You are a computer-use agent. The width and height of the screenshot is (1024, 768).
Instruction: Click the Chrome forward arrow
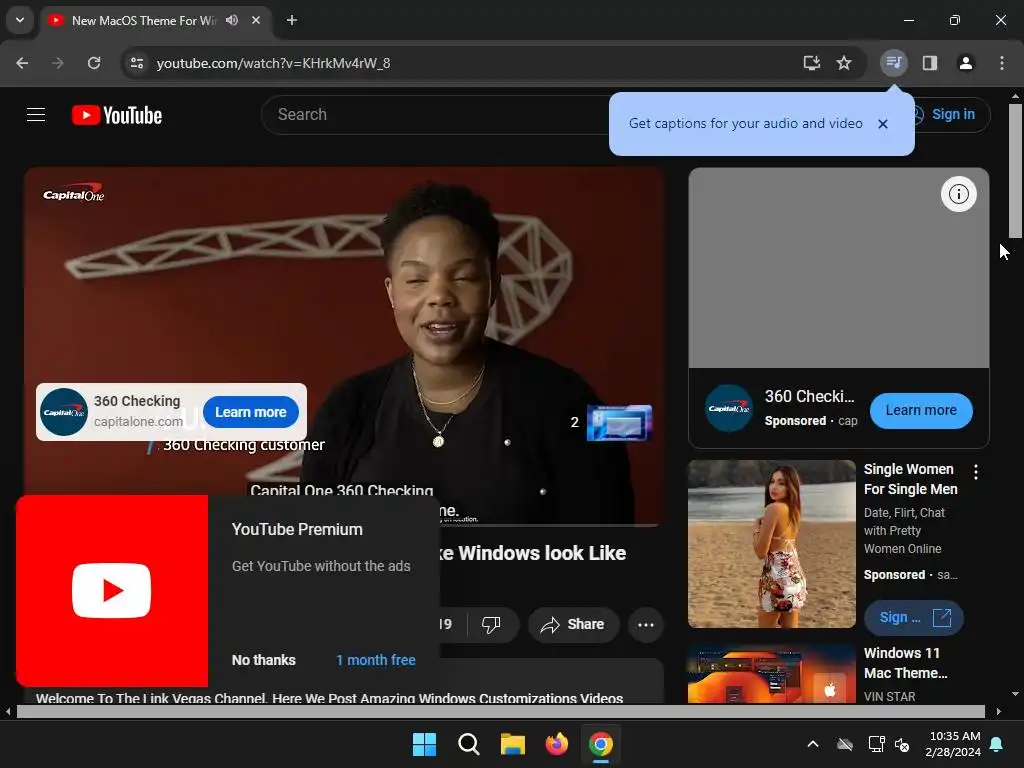(57, 63)
